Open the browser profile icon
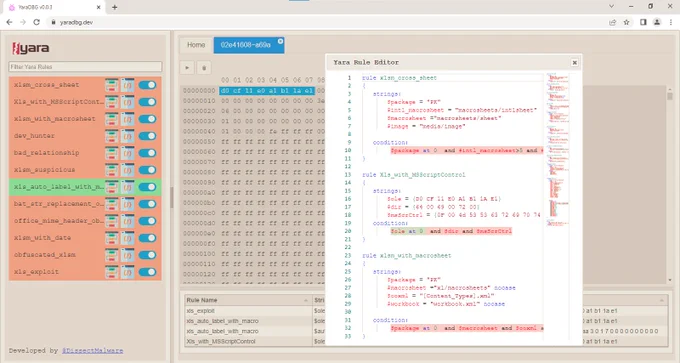 click(657, 22)
